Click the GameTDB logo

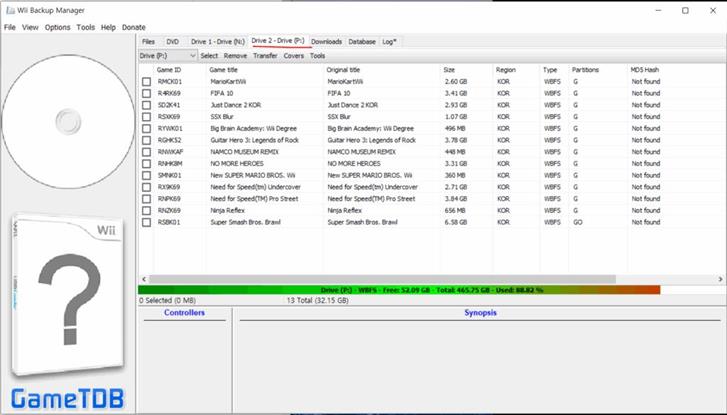pos(68,399)
